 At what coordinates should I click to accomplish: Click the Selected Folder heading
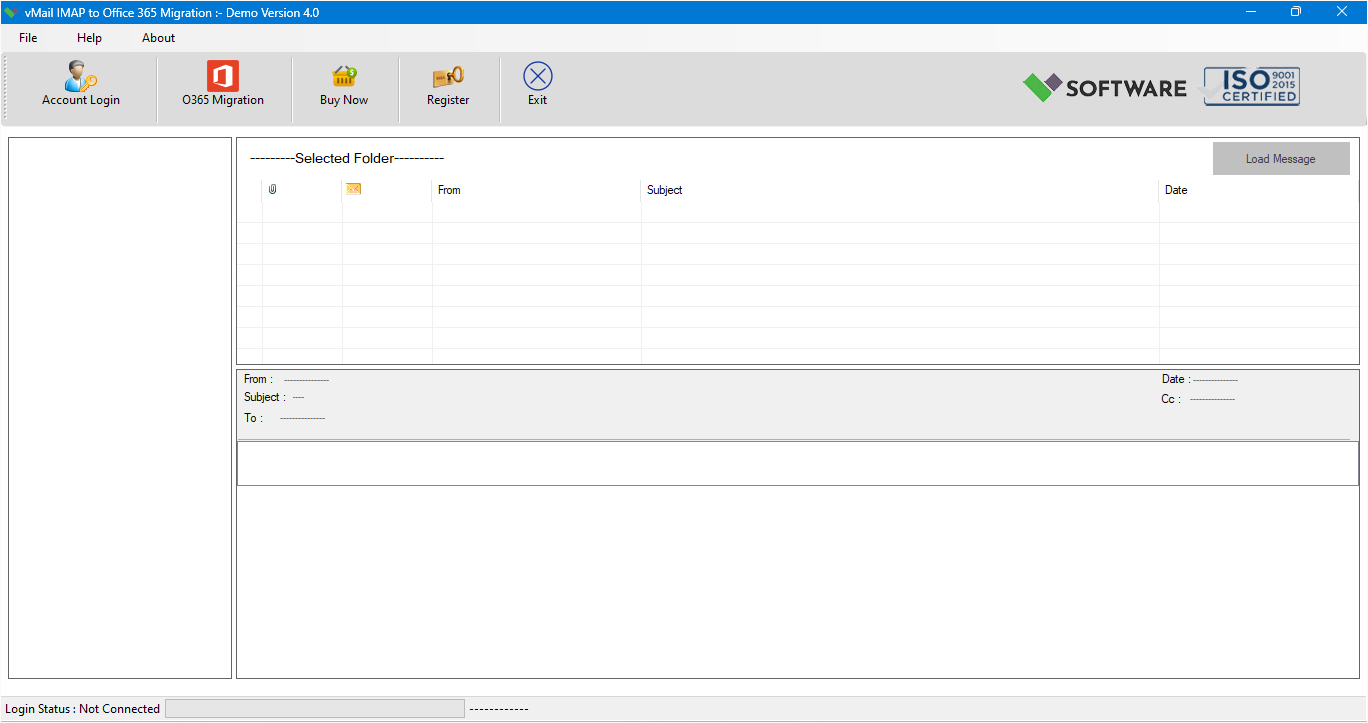coord(347,158)
